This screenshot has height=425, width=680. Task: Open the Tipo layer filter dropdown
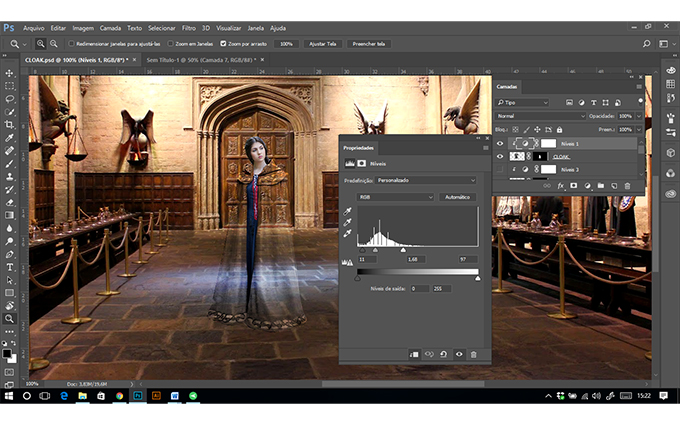[523, 102]
